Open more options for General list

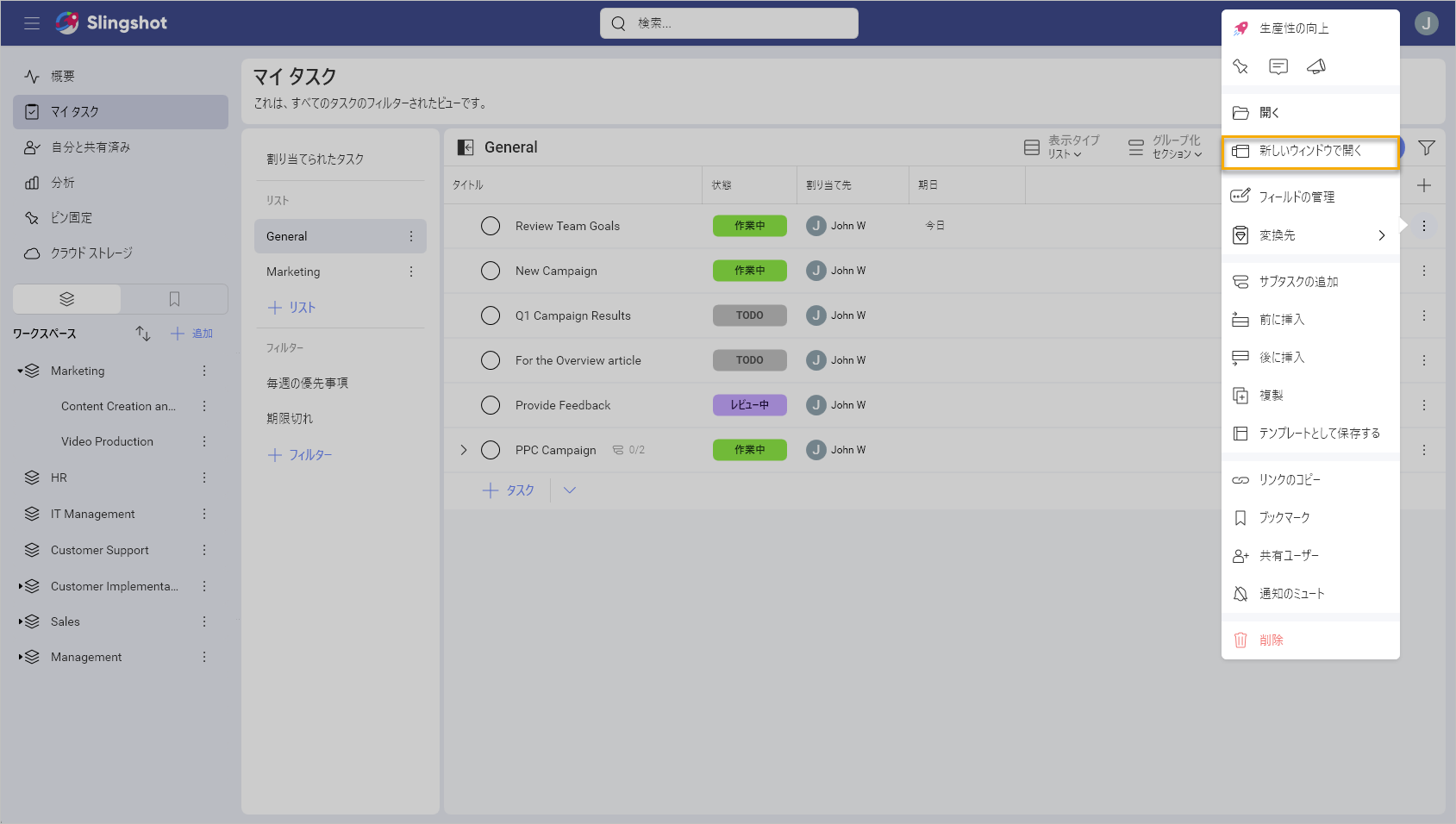click(411, 236)
